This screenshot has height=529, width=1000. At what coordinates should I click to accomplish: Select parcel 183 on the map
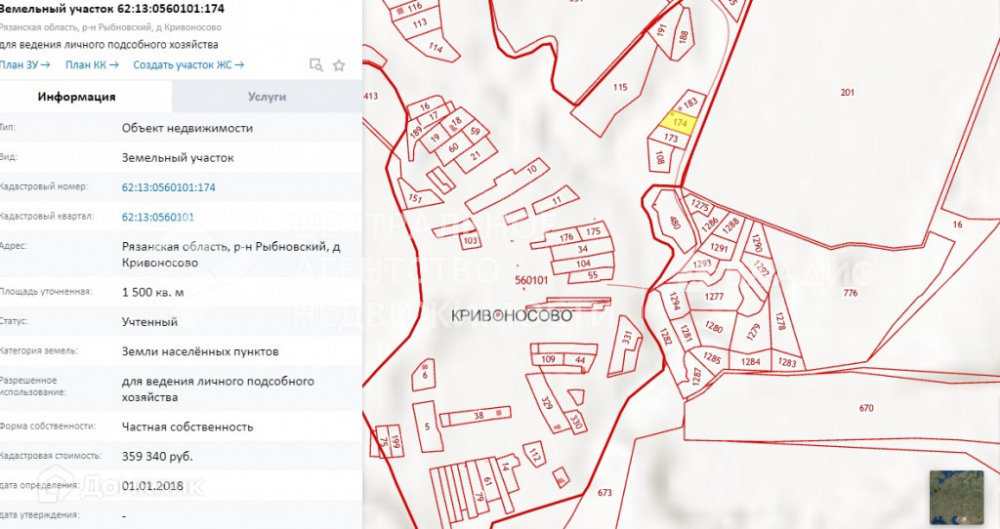tap(690, 103)
